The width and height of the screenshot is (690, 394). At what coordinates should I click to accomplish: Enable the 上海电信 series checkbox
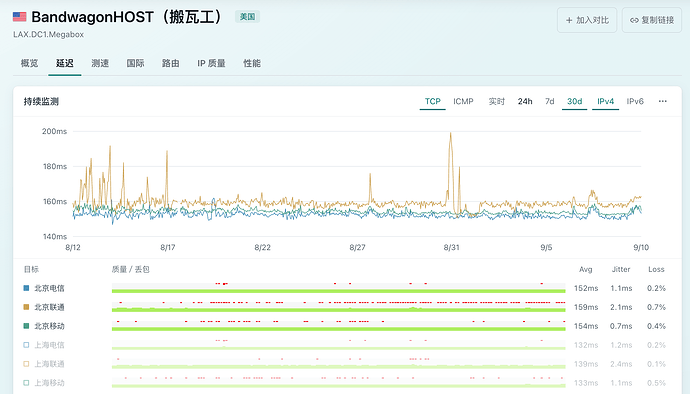(26, 345)
